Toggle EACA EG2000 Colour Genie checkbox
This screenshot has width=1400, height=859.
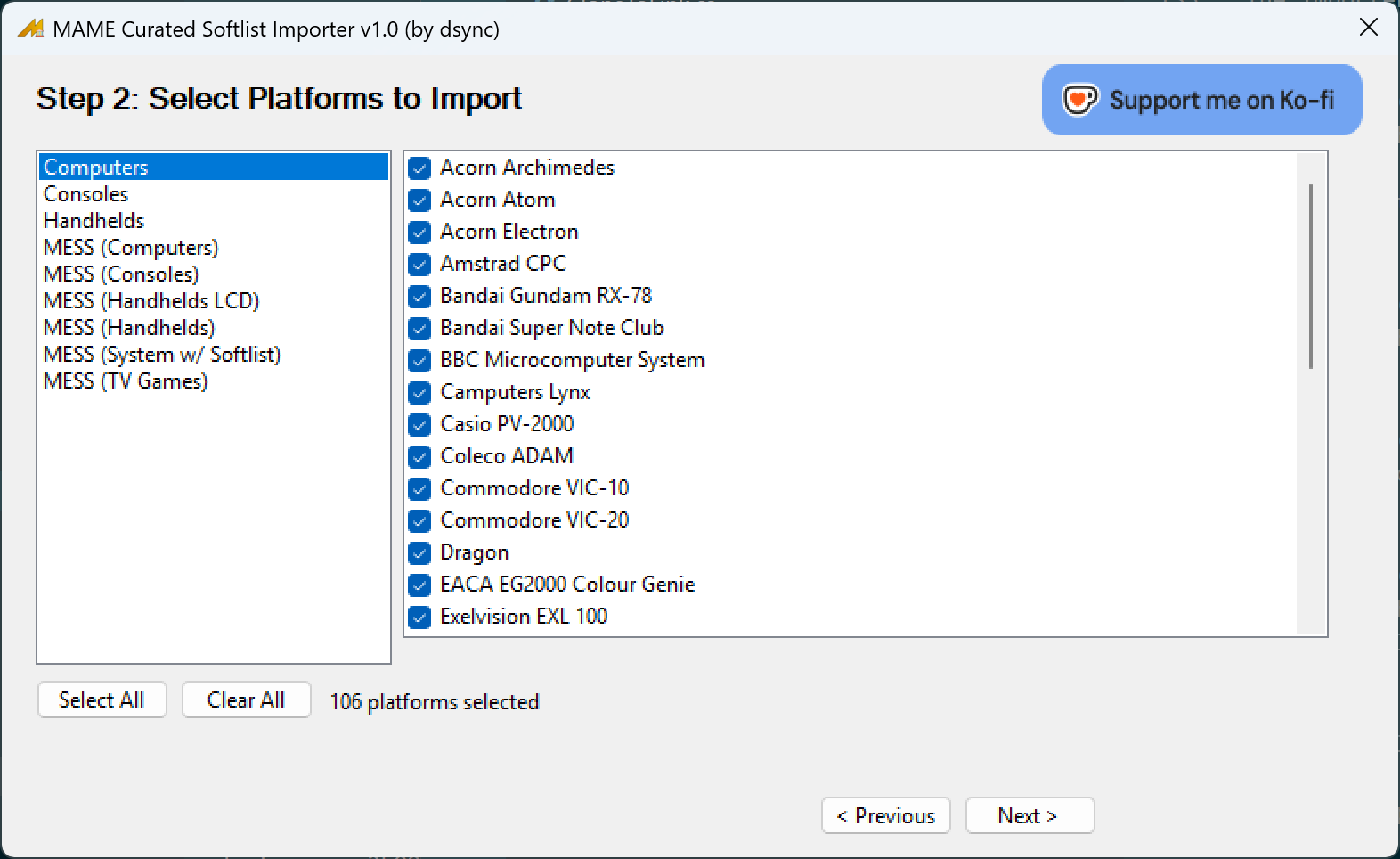[419, 585]
